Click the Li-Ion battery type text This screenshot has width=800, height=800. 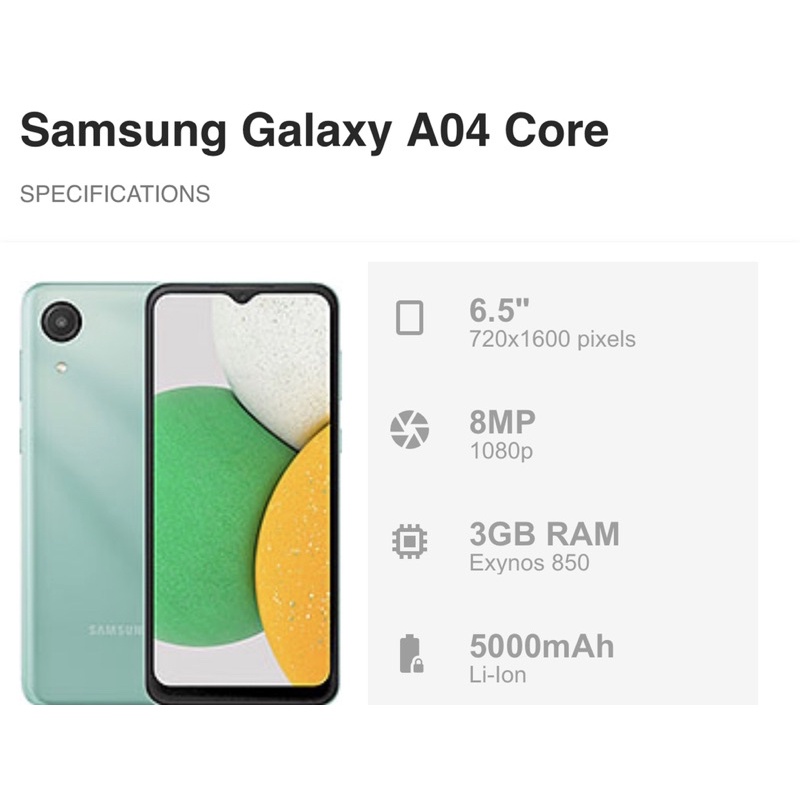(497, 675)
